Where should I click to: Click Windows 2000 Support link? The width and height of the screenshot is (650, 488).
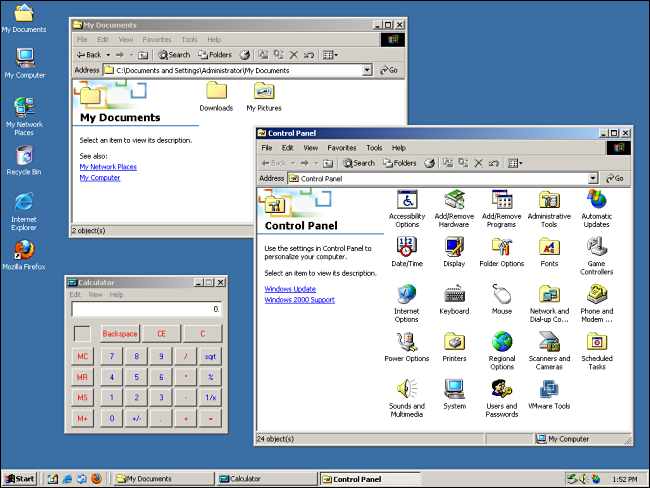pyautogui.click(x=300, y=300)
